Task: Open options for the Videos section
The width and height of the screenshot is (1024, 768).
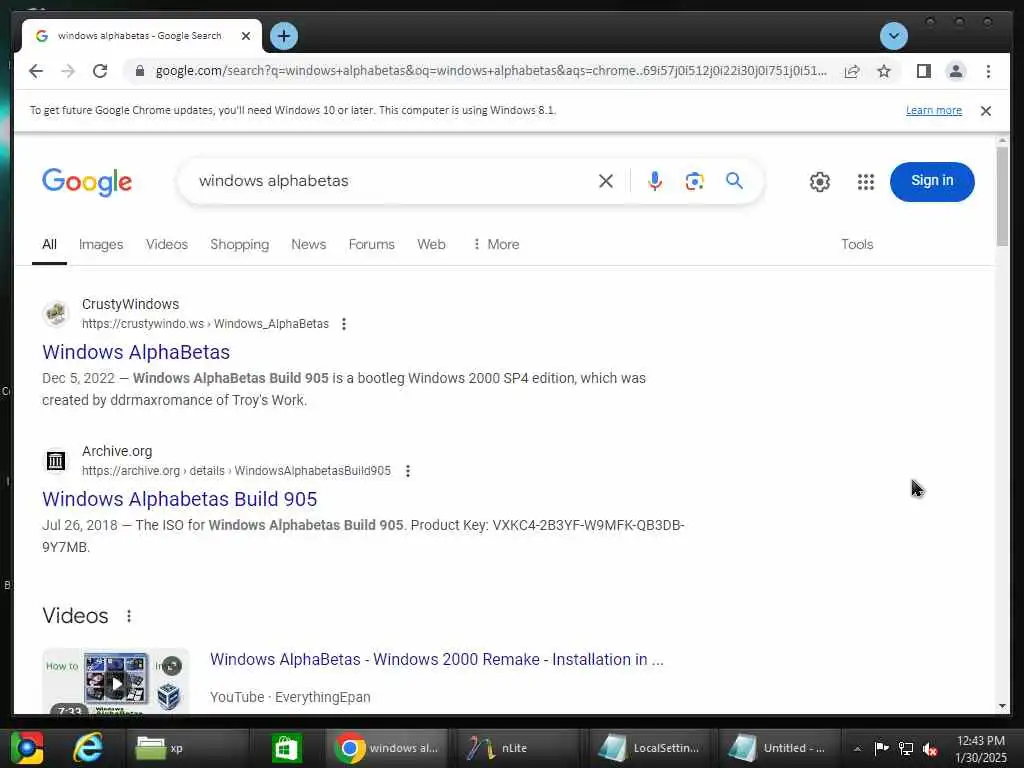Action: [x=129, y=616]
